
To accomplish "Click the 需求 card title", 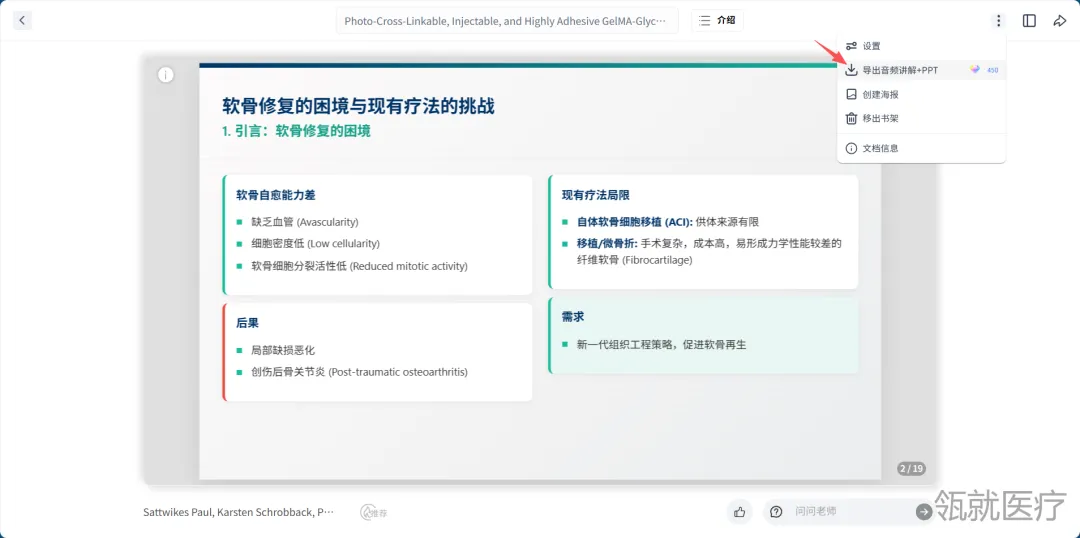I will [573, 317].
